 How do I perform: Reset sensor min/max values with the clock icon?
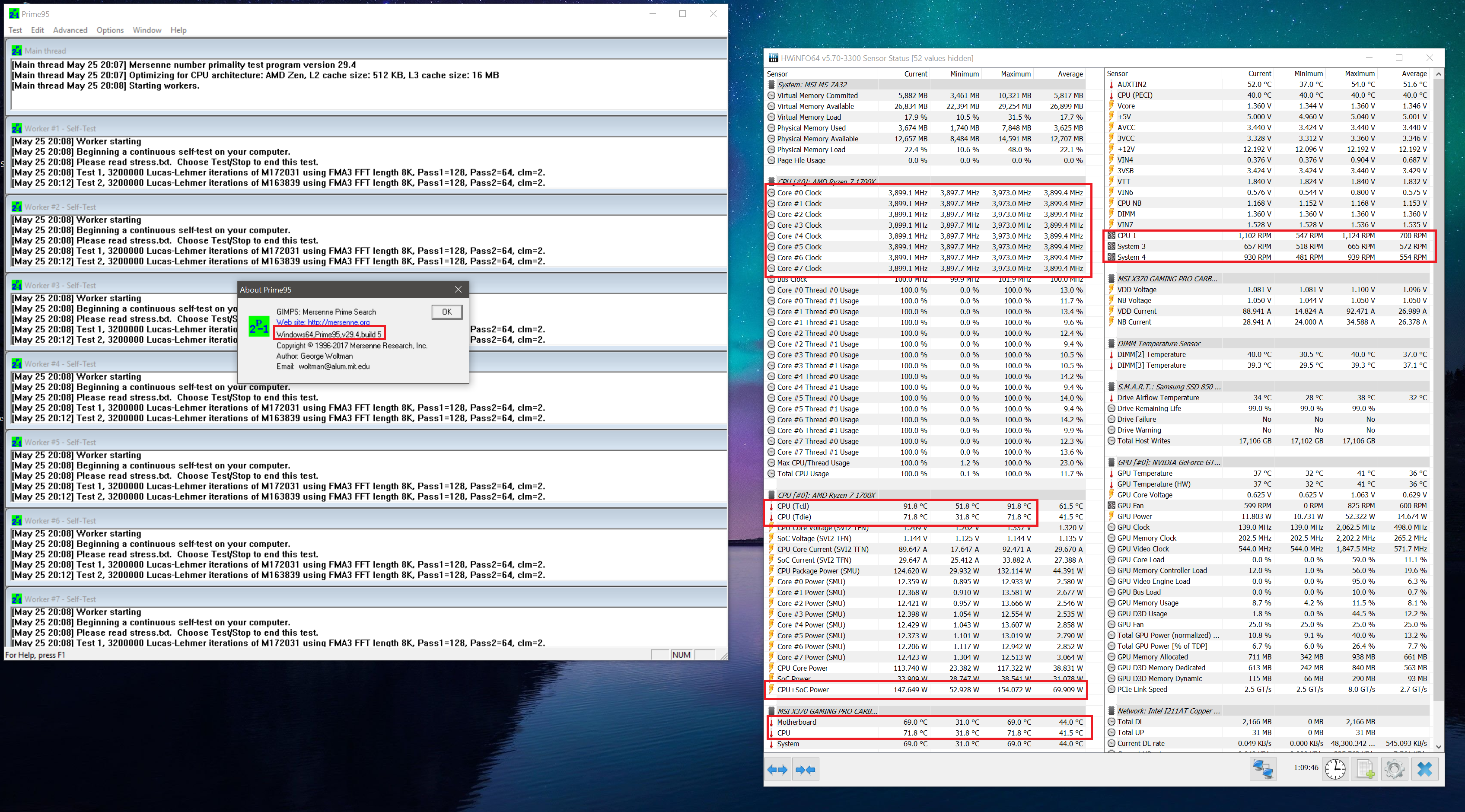[x=1335, y=769]
